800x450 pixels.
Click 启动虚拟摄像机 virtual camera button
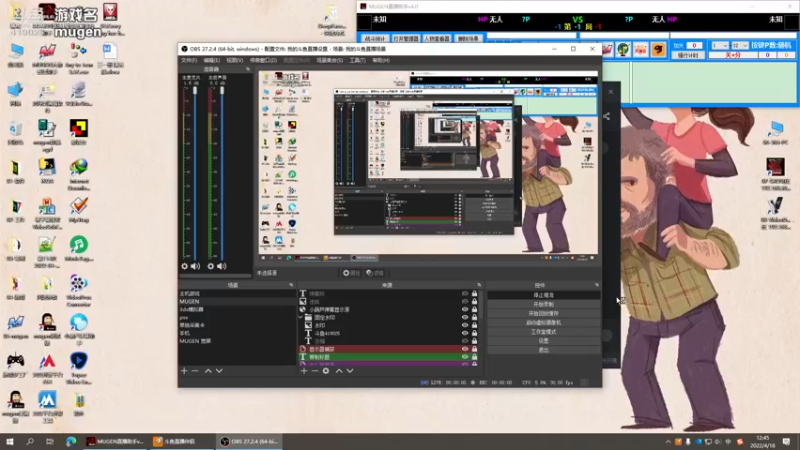click(x=543, y=322)
